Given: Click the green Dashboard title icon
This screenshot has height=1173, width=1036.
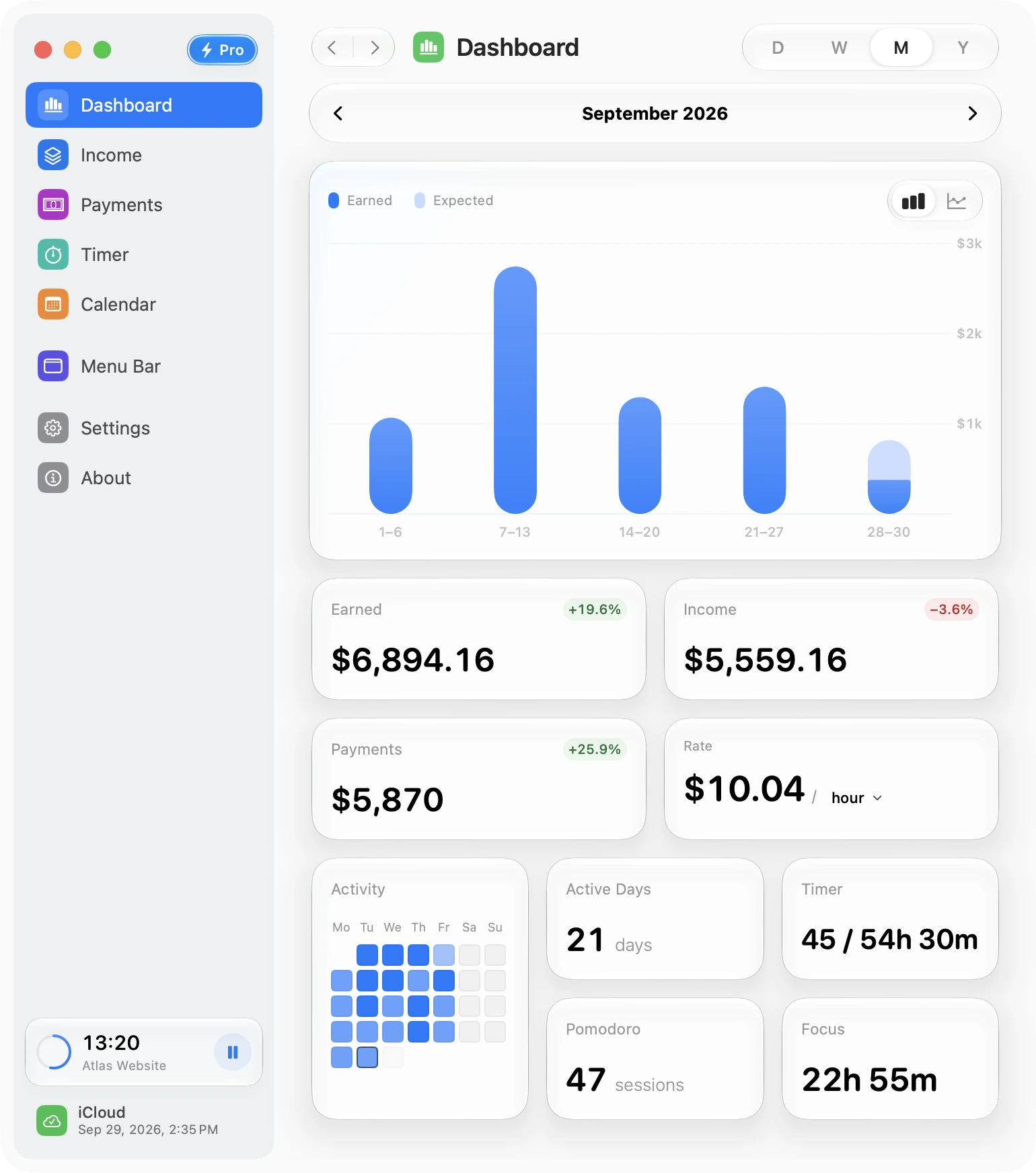Looking at the screenshot, I should 429,48.
